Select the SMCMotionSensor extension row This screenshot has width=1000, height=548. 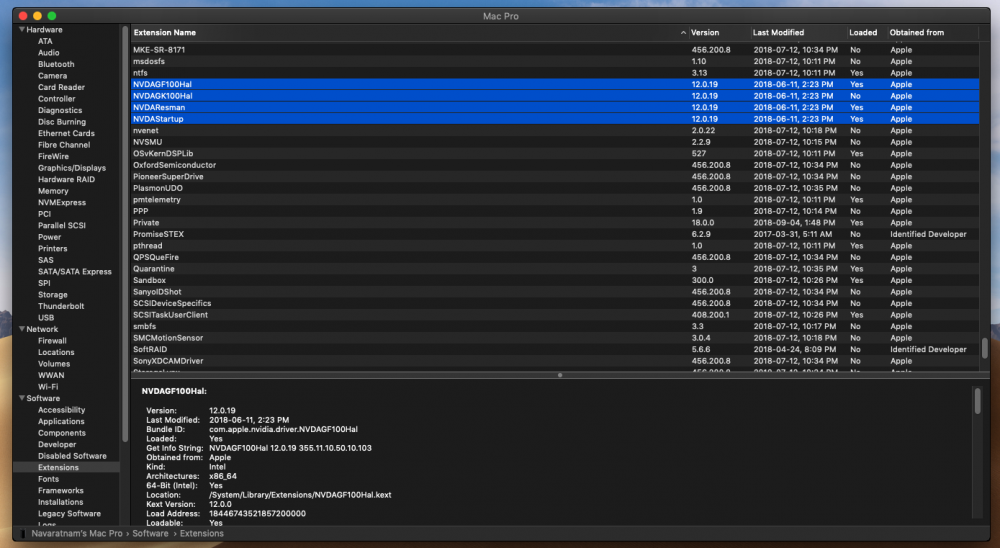coord(555,338)
